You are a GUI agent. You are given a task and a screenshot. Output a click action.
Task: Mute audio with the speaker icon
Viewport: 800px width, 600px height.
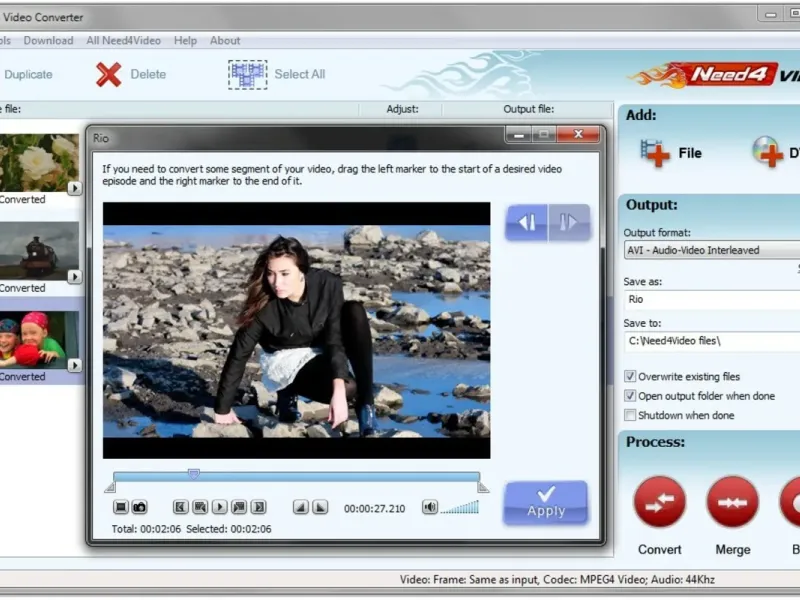(x=430, y=507)
